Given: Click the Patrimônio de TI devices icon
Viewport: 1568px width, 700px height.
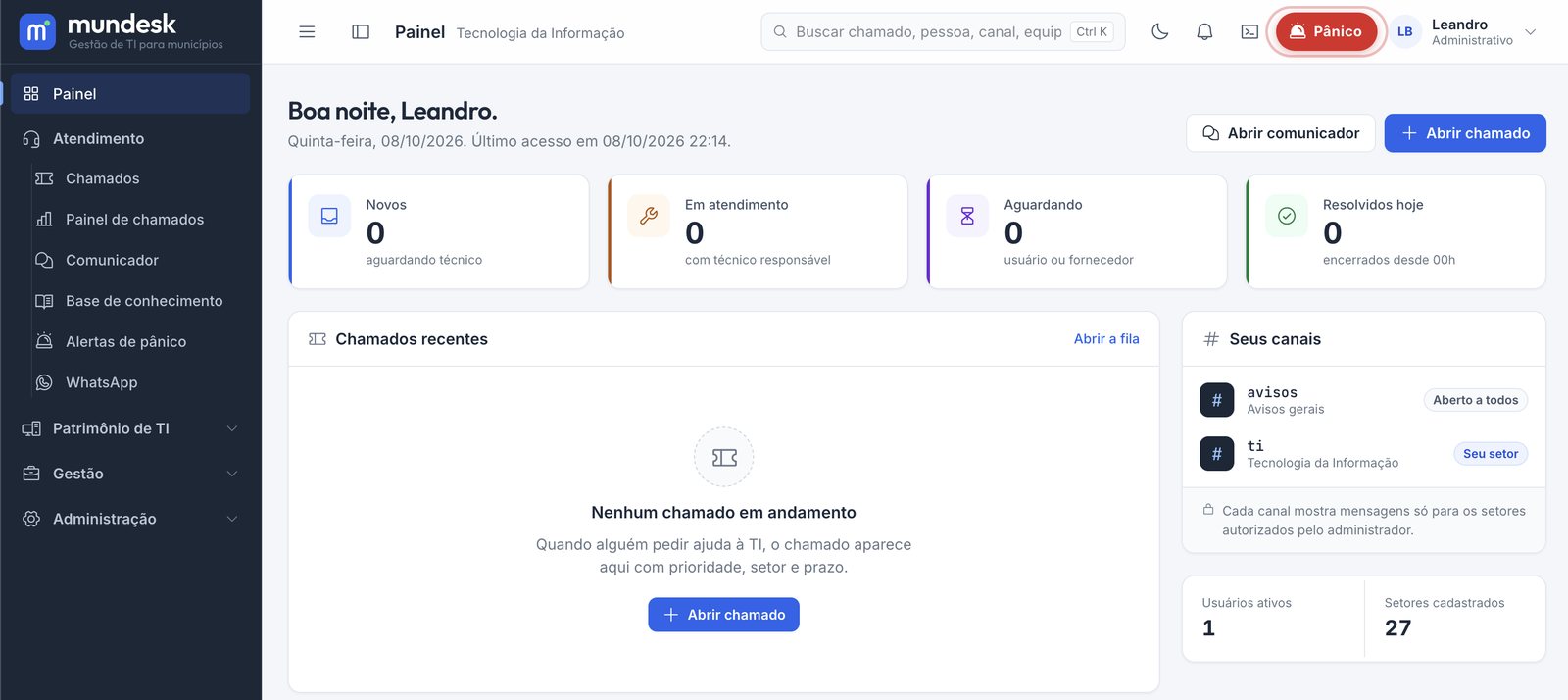Looking at the screenshot, I should pos(31,428).
